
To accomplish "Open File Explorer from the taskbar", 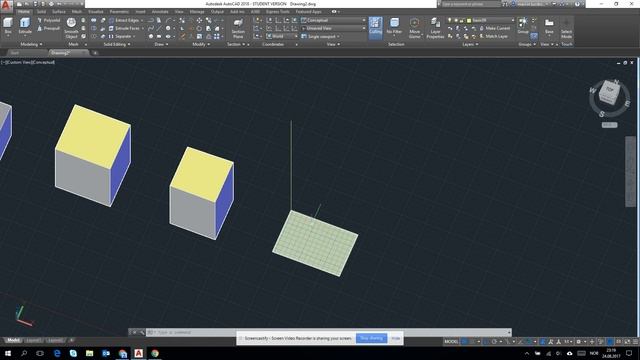I will (x=89, y=353).
